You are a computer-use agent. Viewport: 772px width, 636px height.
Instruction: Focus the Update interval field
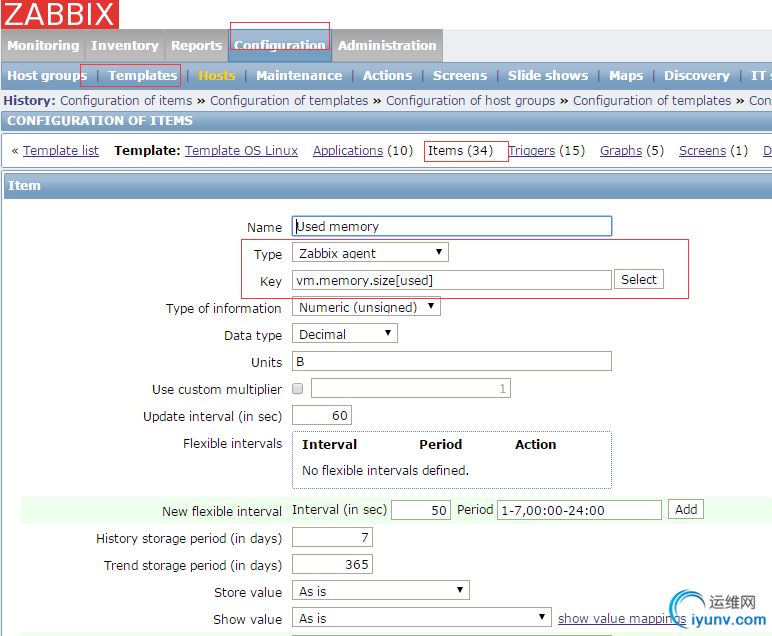[x=322, y=415]
